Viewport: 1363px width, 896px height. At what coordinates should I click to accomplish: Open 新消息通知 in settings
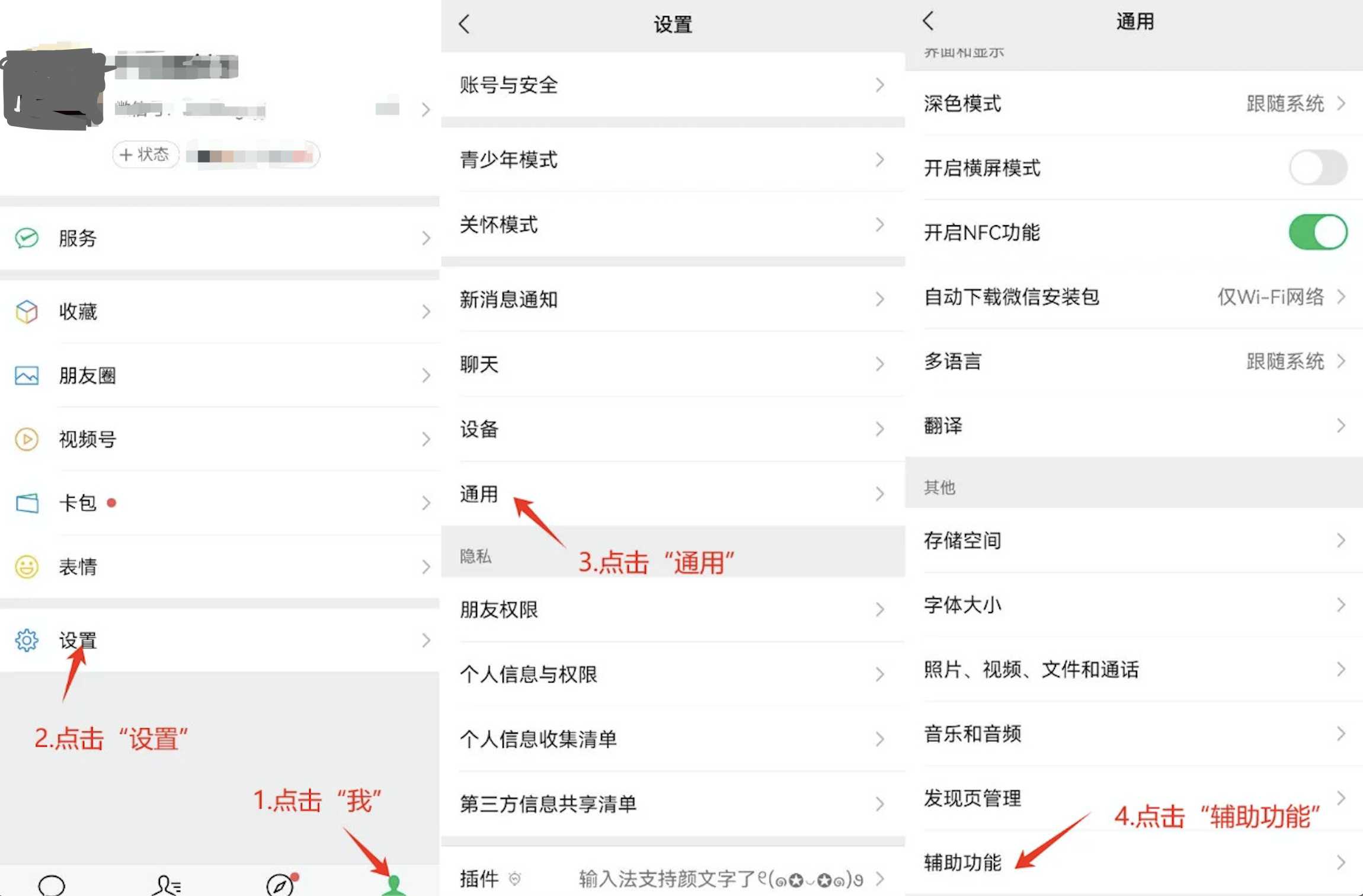point(673,299)
